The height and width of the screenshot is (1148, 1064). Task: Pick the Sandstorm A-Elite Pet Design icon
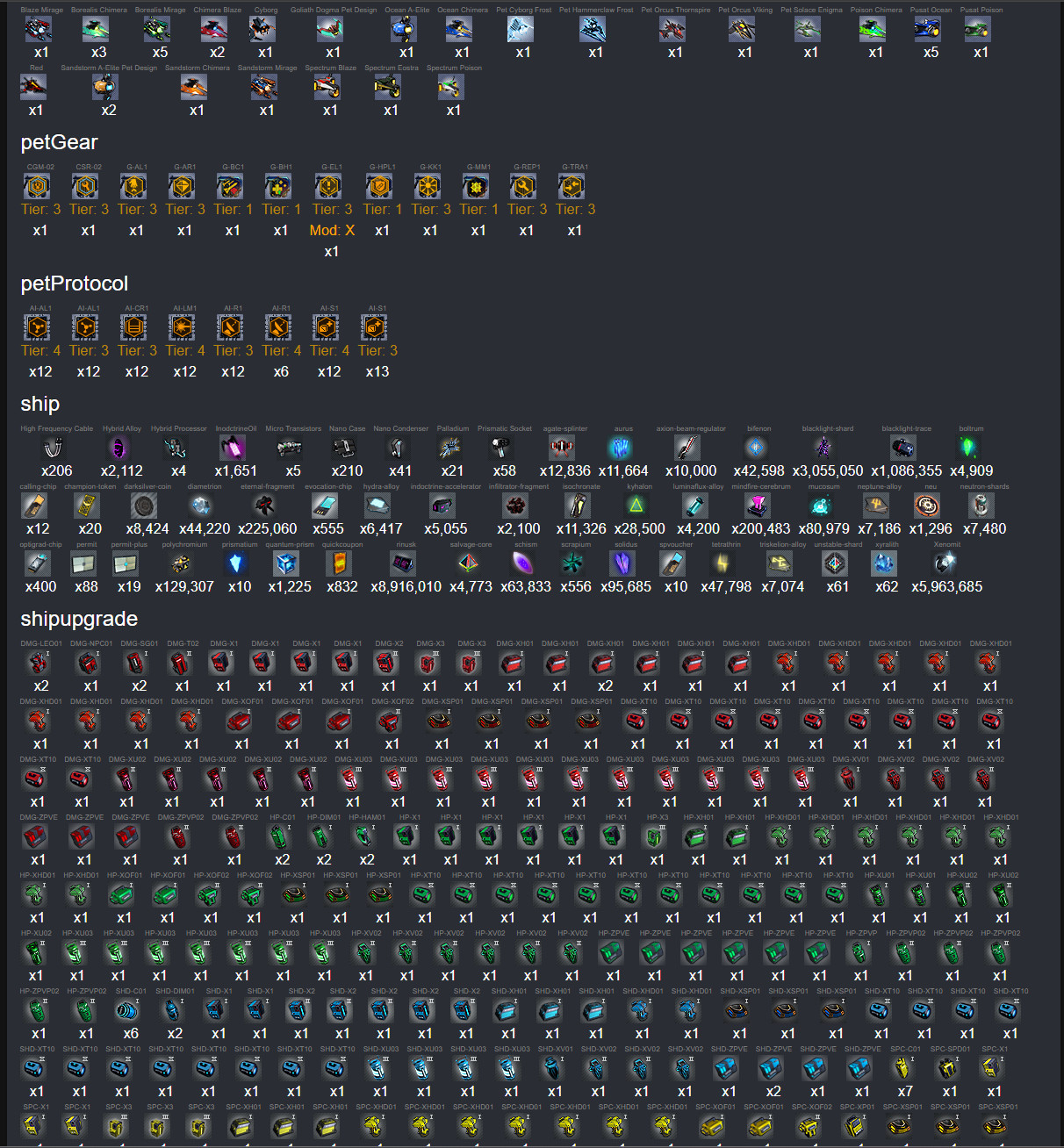(x=105, y=87)
